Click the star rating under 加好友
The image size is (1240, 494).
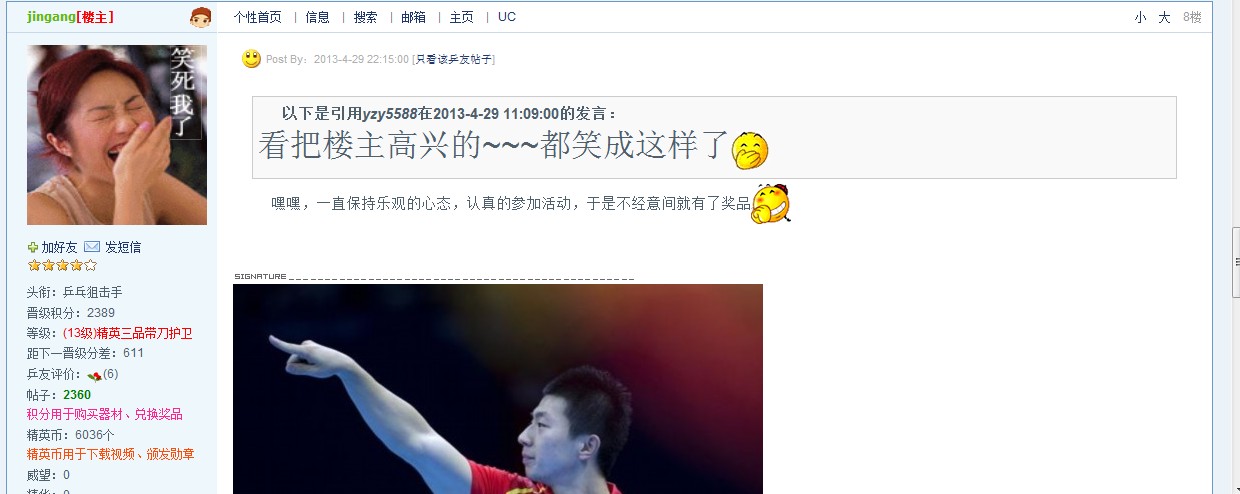(x=62, y=266)
